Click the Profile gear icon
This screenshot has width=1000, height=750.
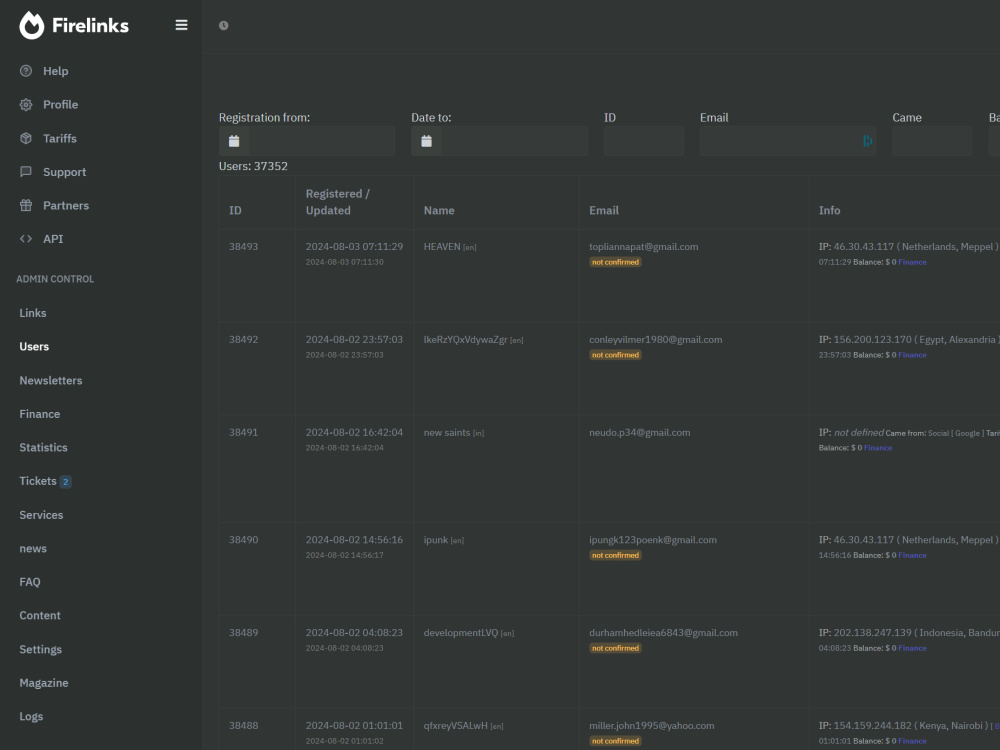pyautogui.click(x=26, y=105)
